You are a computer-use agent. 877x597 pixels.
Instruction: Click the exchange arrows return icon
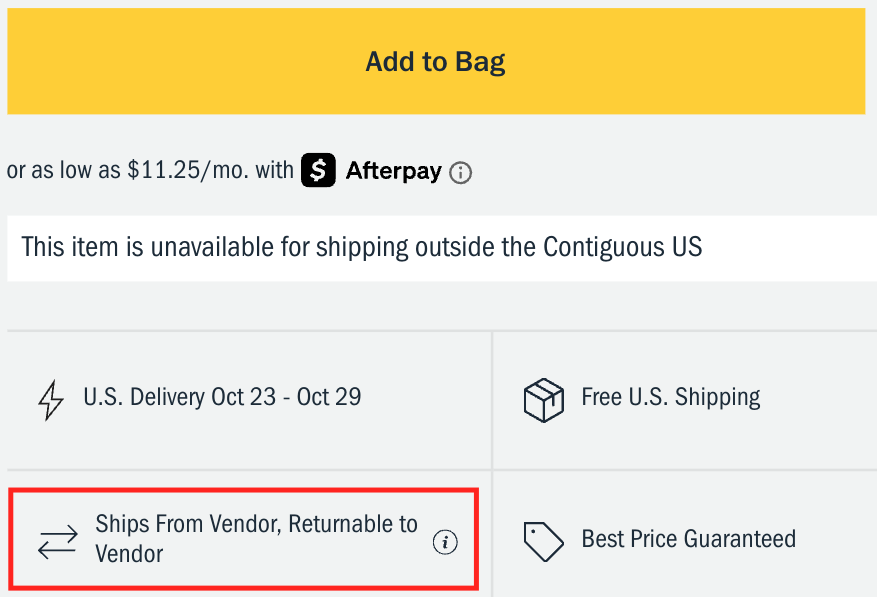click(x=57, y=541)
